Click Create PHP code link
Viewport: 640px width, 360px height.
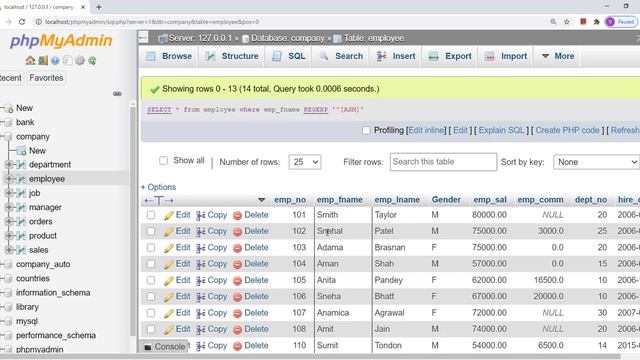pyautogui.click(x=567, y=130)
